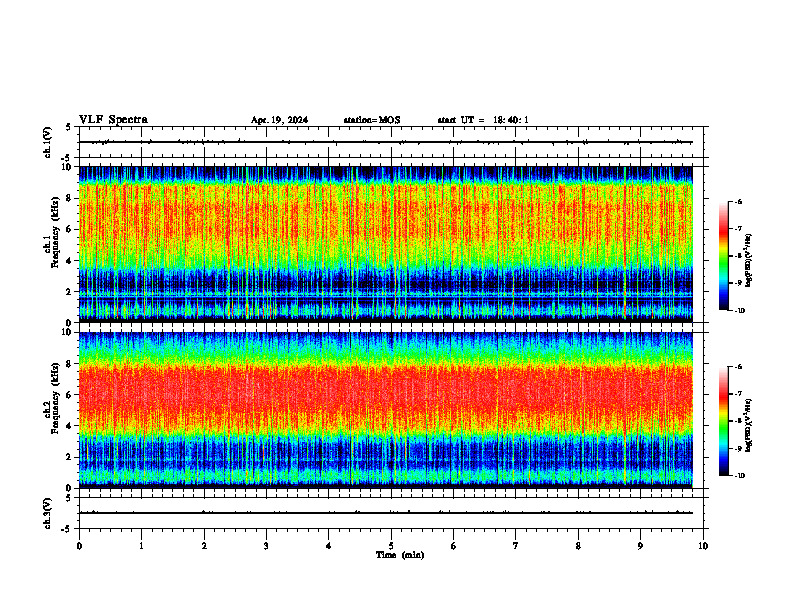Viewport: 792px width, 612px height.
Task: Click the ch.2 color scale bar
Action: [724, 421]
